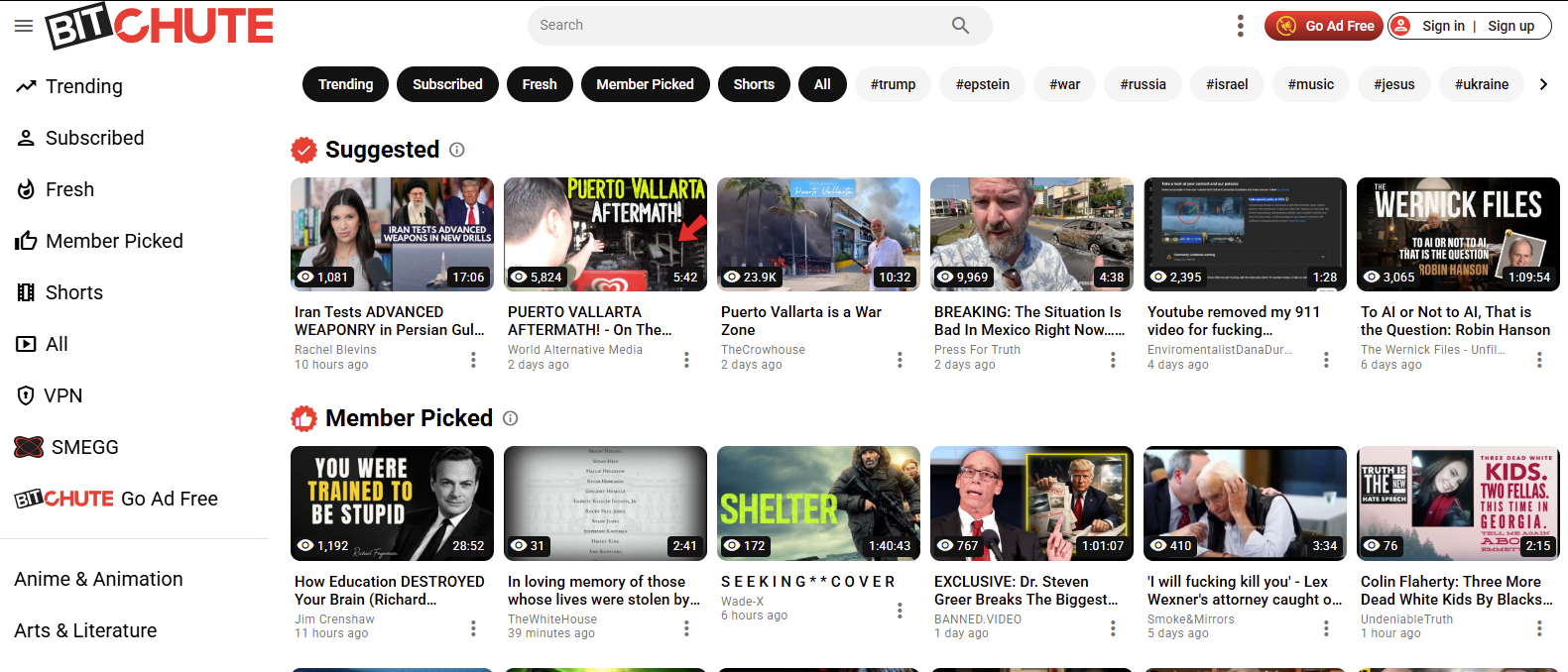1568x672 pixels.
Task: Click the Go Ad Free button in header
Action: [x=1324, y=26]
